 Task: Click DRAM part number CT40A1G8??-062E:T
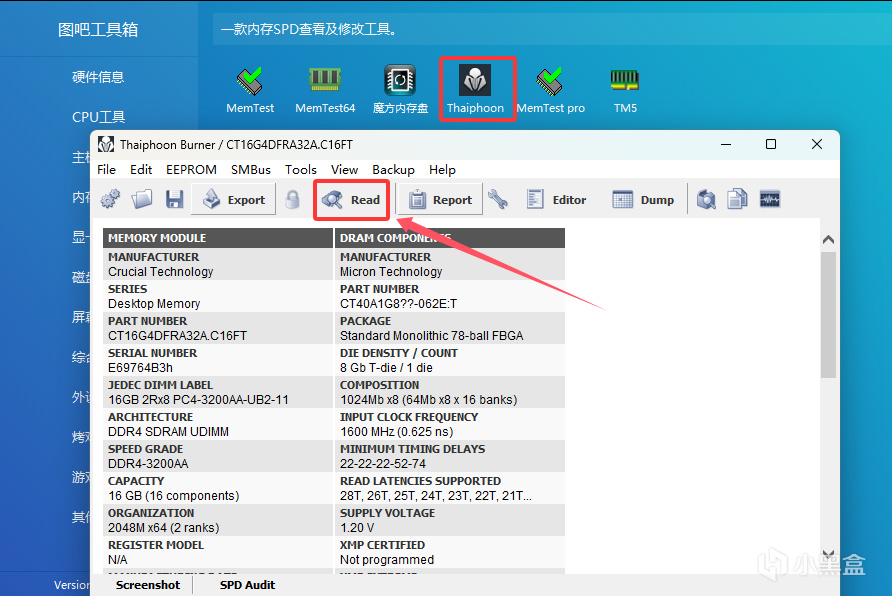pyautogui.click(x=398, y=304)
